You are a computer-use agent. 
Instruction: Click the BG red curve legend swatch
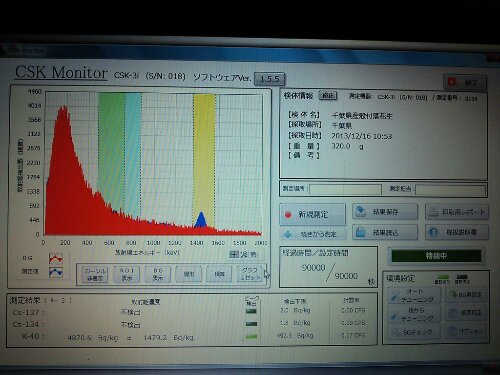(56, 259)
